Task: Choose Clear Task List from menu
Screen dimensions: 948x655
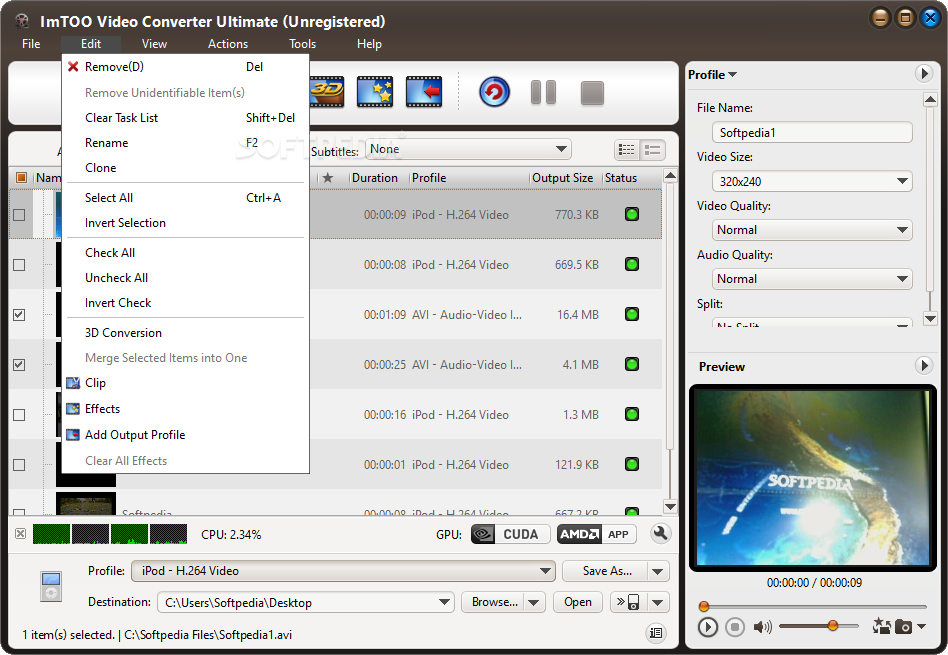Action: [x=186, y=118]
